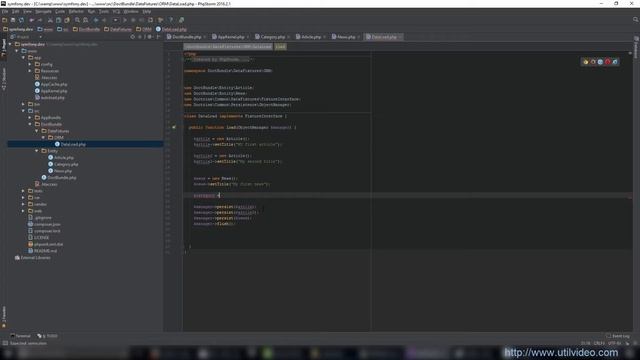
Task: Expand the AppBundle folder node
Action: pyautogui.click(x=30, y=118)
